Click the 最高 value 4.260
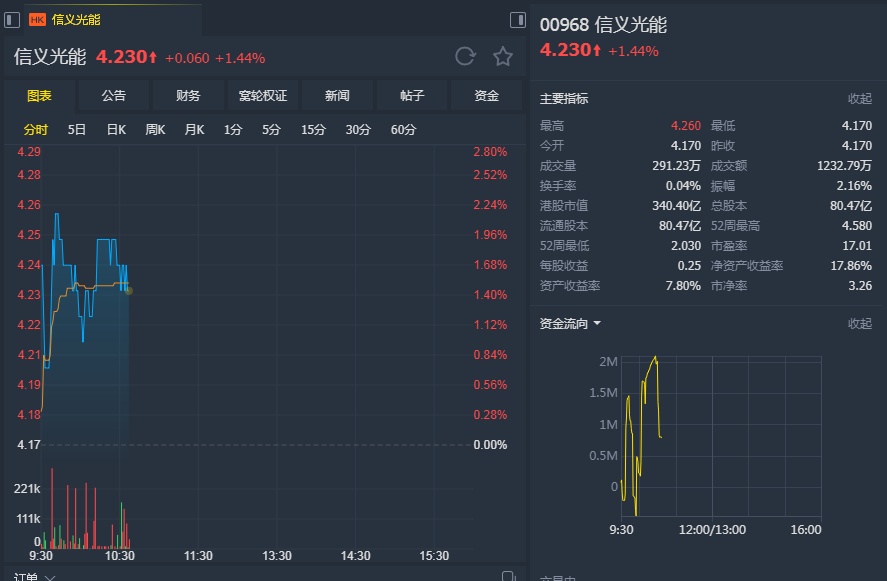The width and height of the screenshot is (887, 581). click(x=686, y=126)
